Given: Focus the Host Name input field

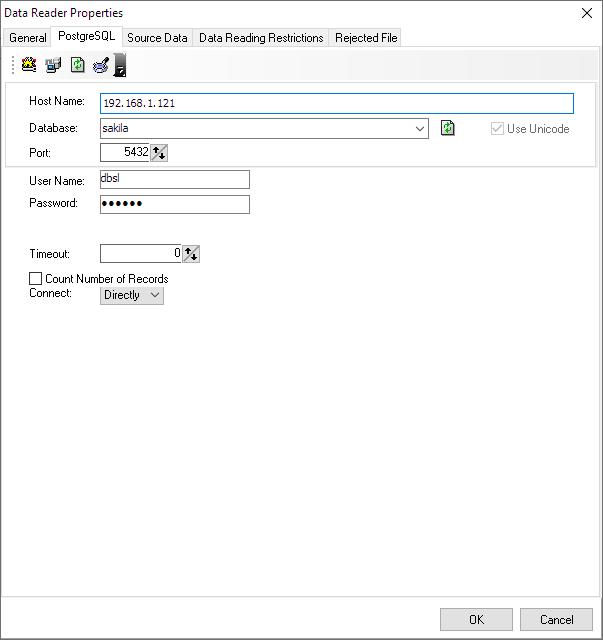Looking at the screenshot, I should (337, 103).
